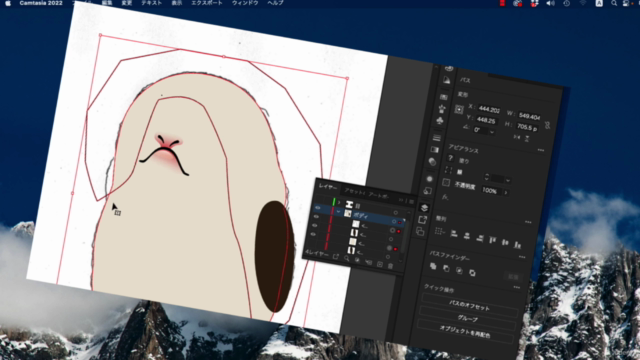The height and width of the screenshot is (360, 640).
Task: Open the Layers panel flyout menu
Action: tap(411, 202)
